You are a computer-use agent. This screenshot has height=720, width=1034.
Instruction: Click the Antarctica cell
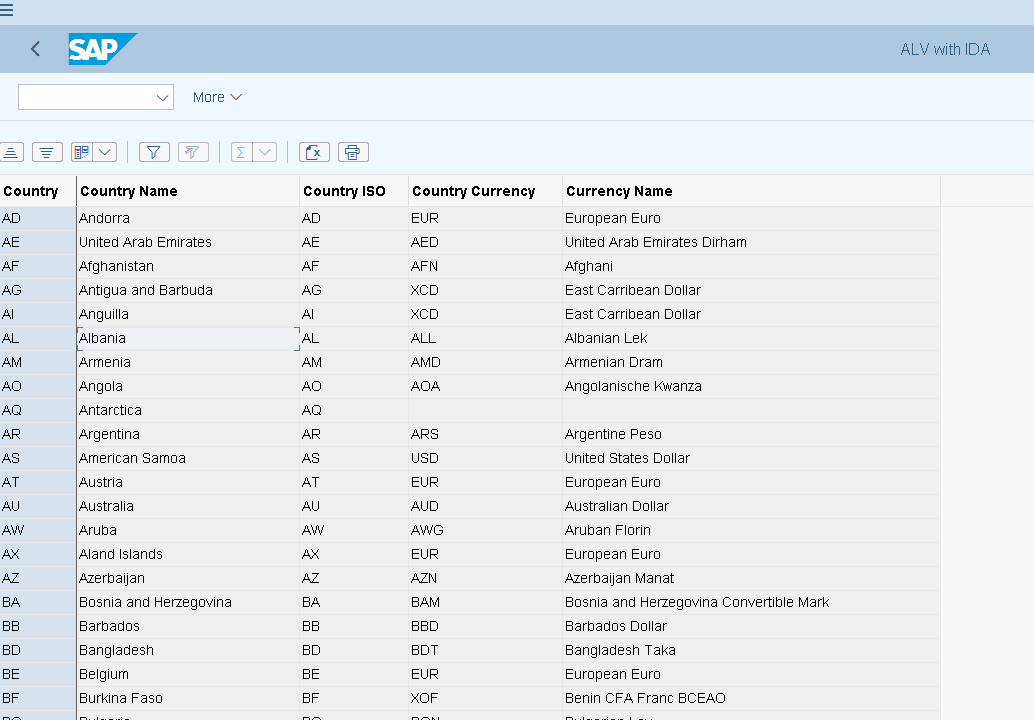click(188, 410)
